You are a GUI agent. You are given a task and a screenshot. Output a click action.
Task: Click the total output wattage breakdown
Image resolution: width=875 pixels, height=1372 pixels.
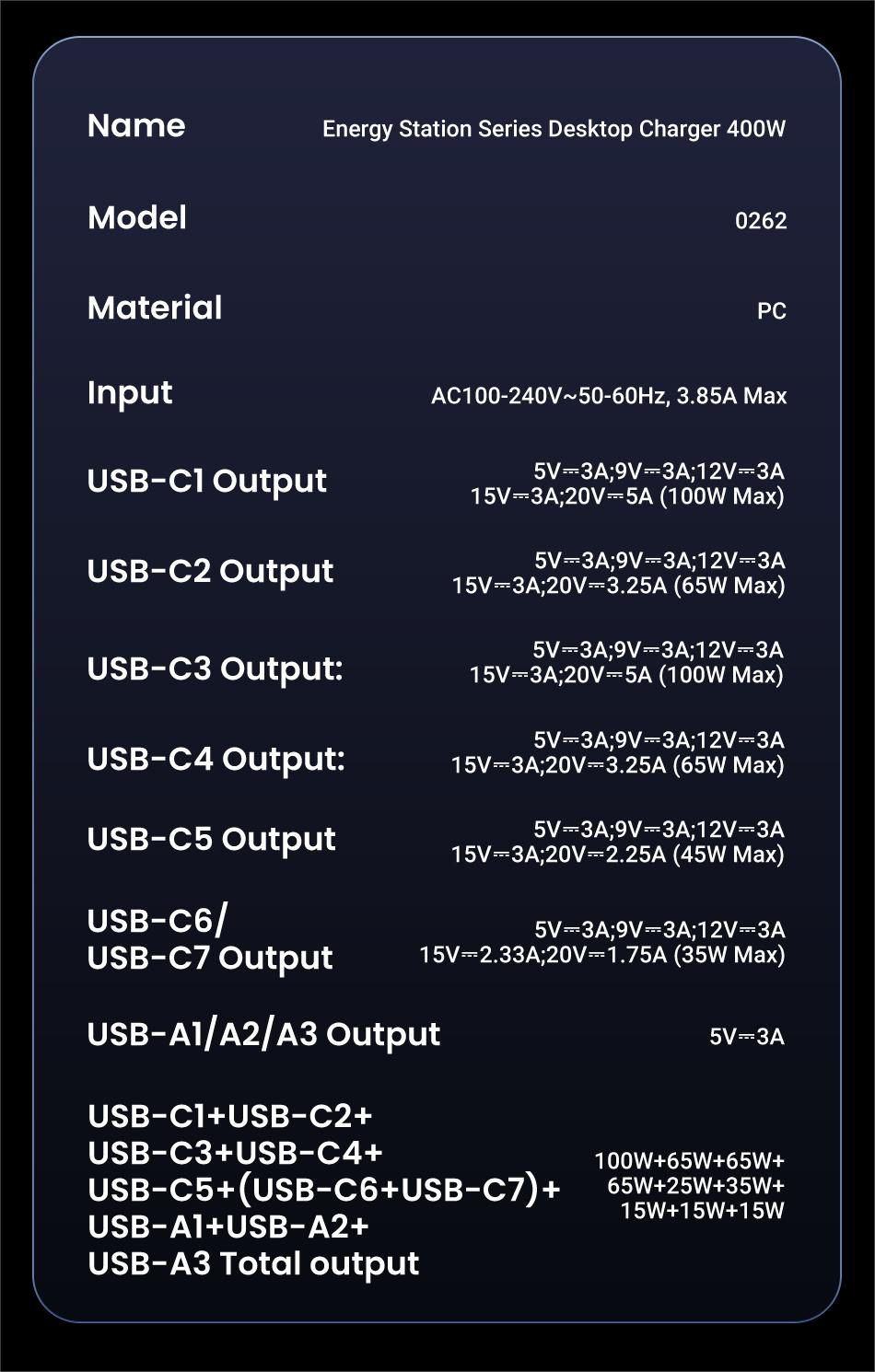pyautogui.click(x=690, y=1186)
